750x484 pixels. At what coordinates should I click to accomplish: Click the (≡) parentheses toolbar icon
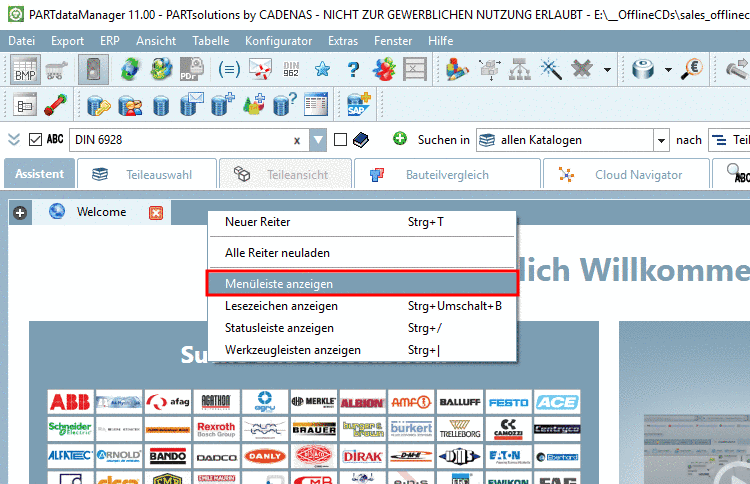pos(229,70)
